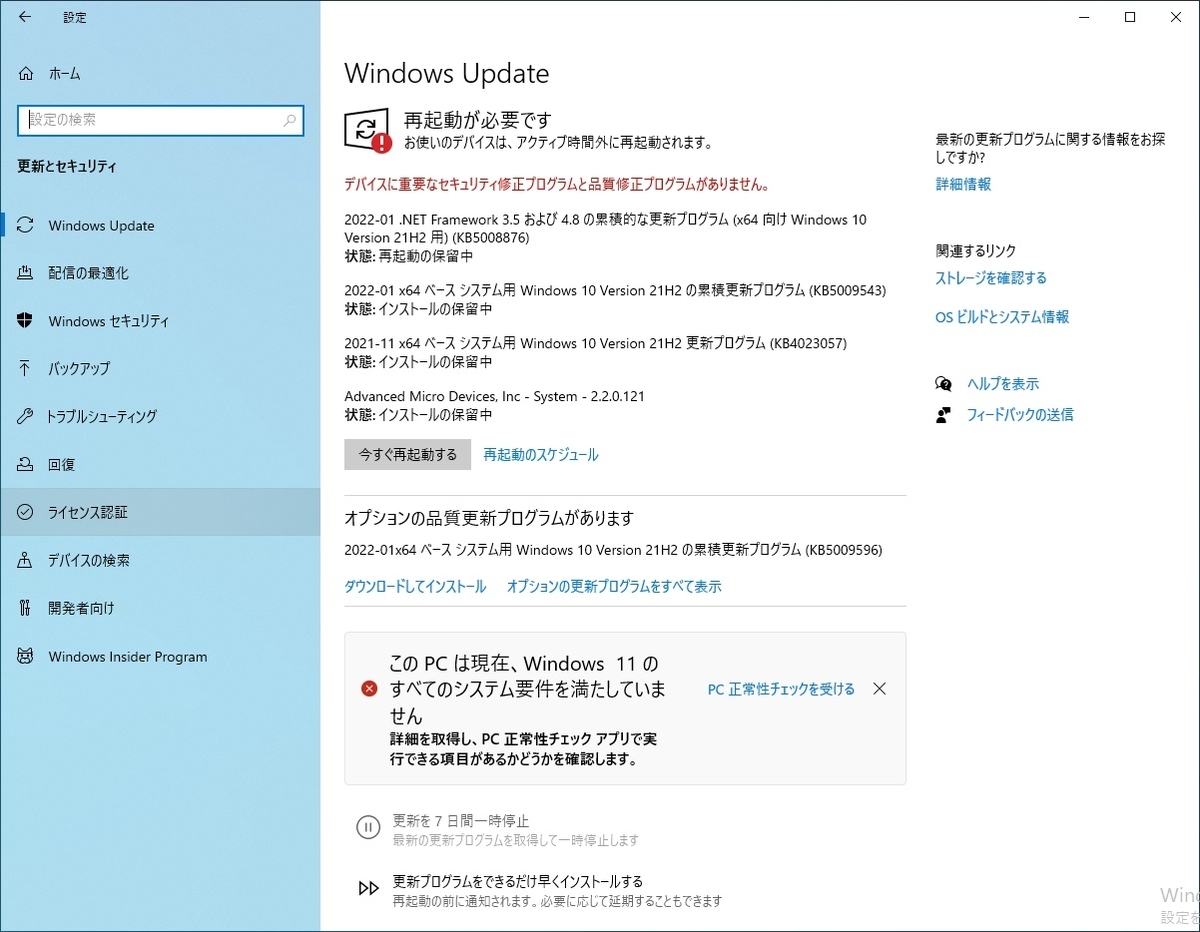Click the back arrow in the title bar
The height and width of the screenshot is (932, 1200).
coord(24,17)
